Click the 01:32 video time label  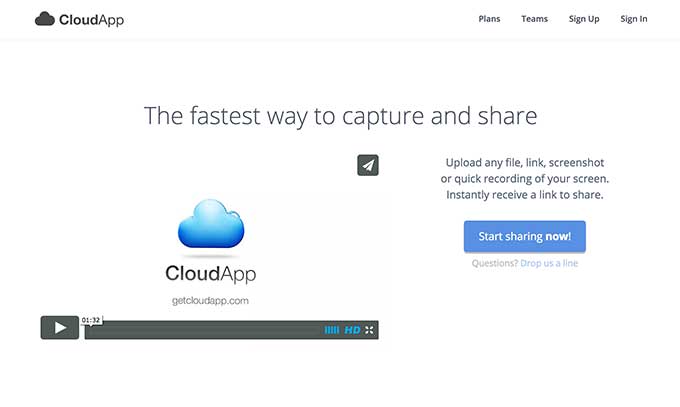[x=91, y=320]
